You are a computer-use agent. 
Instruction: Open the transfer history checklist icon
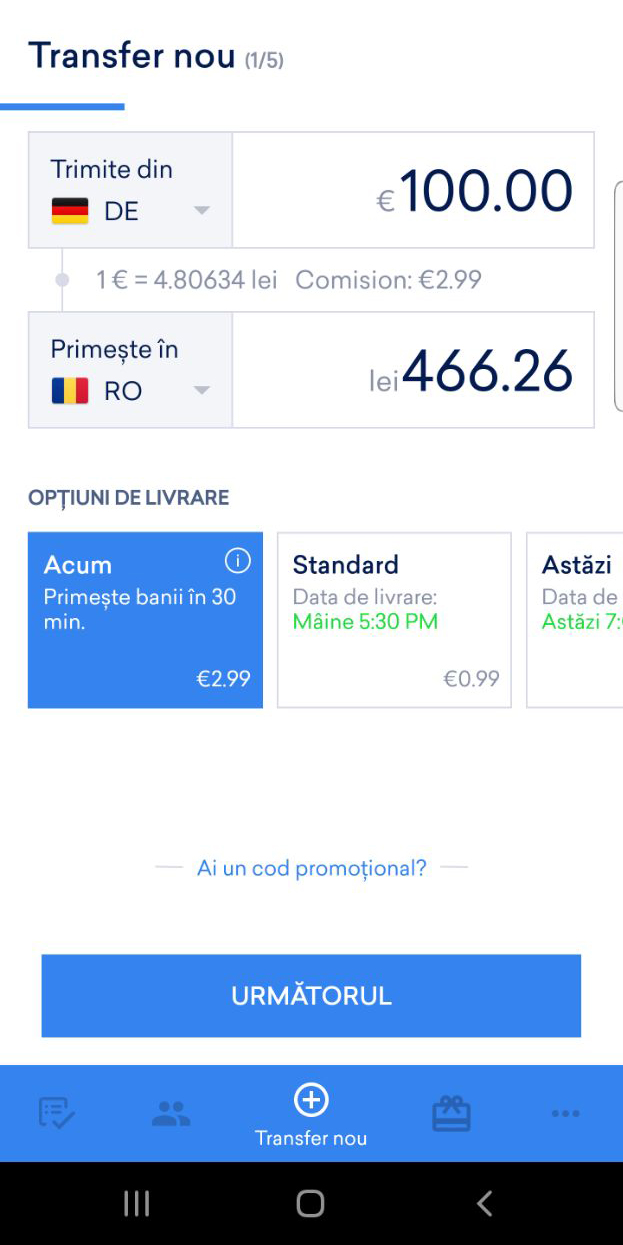tap(57, 1113)
